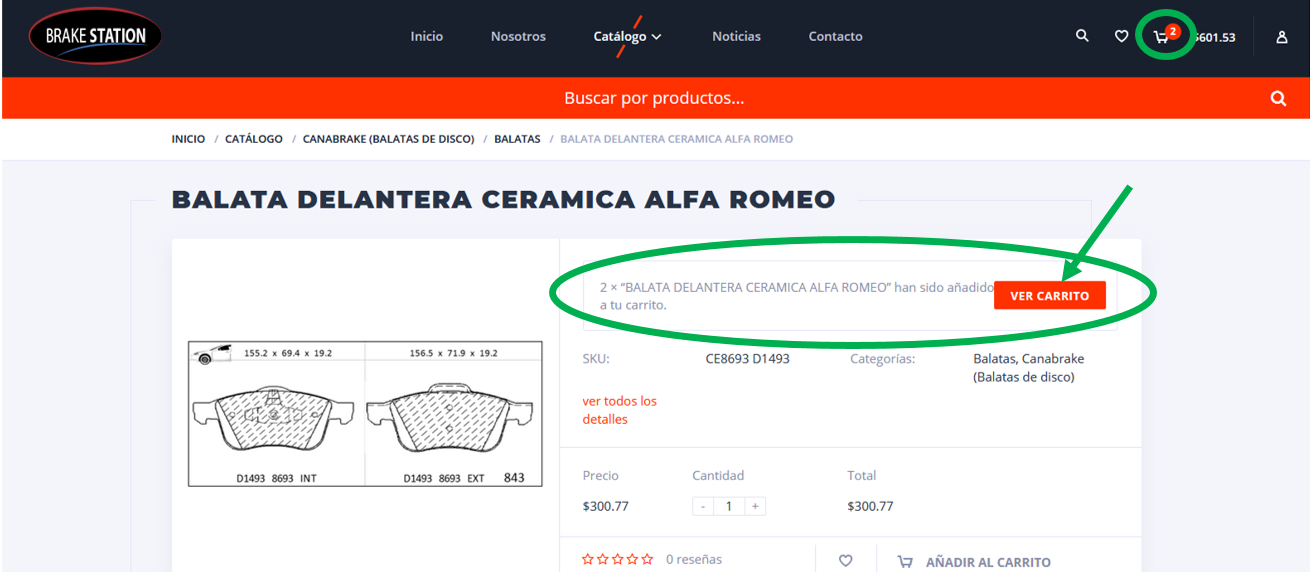
Task: Open the Noticias menu item
Action: (x=736, y=36)
